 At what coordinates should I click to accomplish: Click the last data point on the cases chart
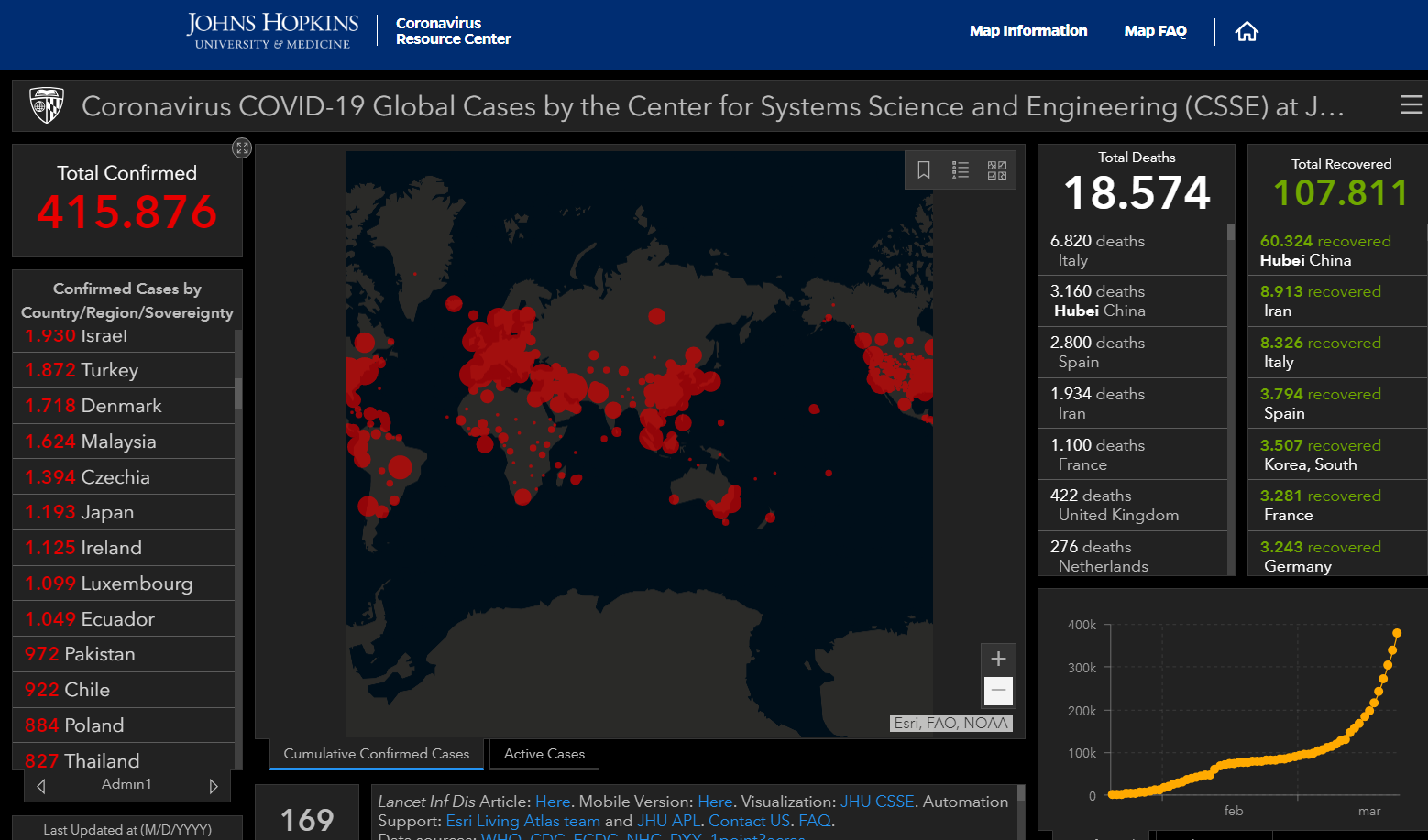point(1397,633)
